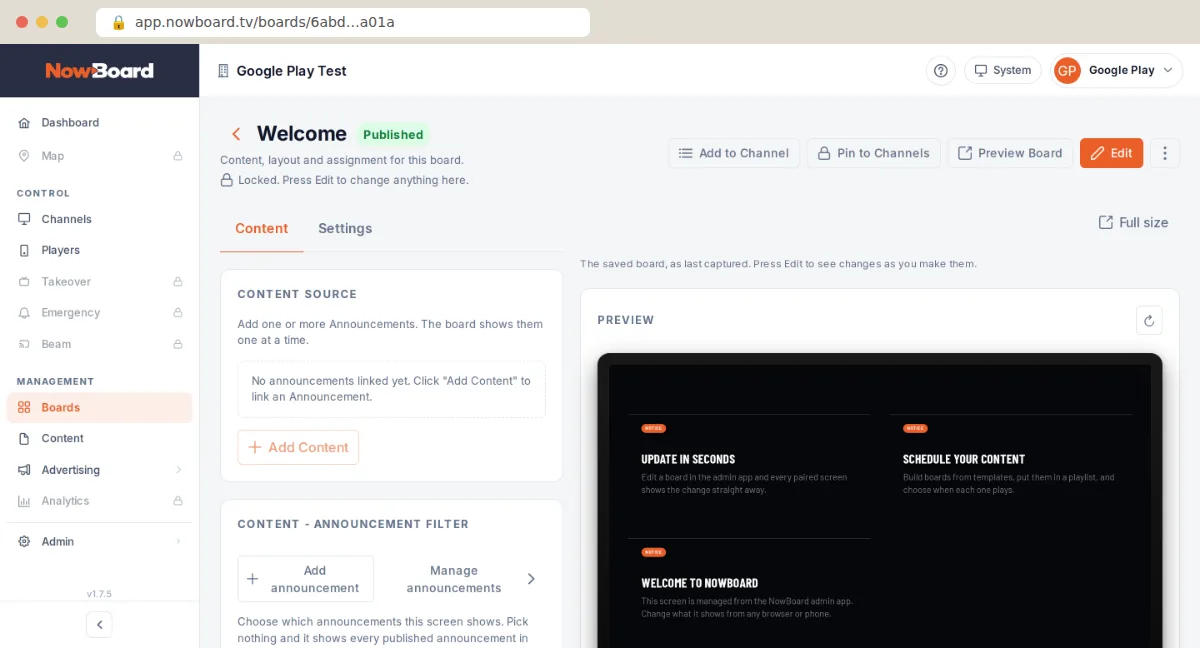The width and height of the screenshot is (1200, 648).
Task: Go back using the arrow beside Welcome
Action: [x=236, y=134]
